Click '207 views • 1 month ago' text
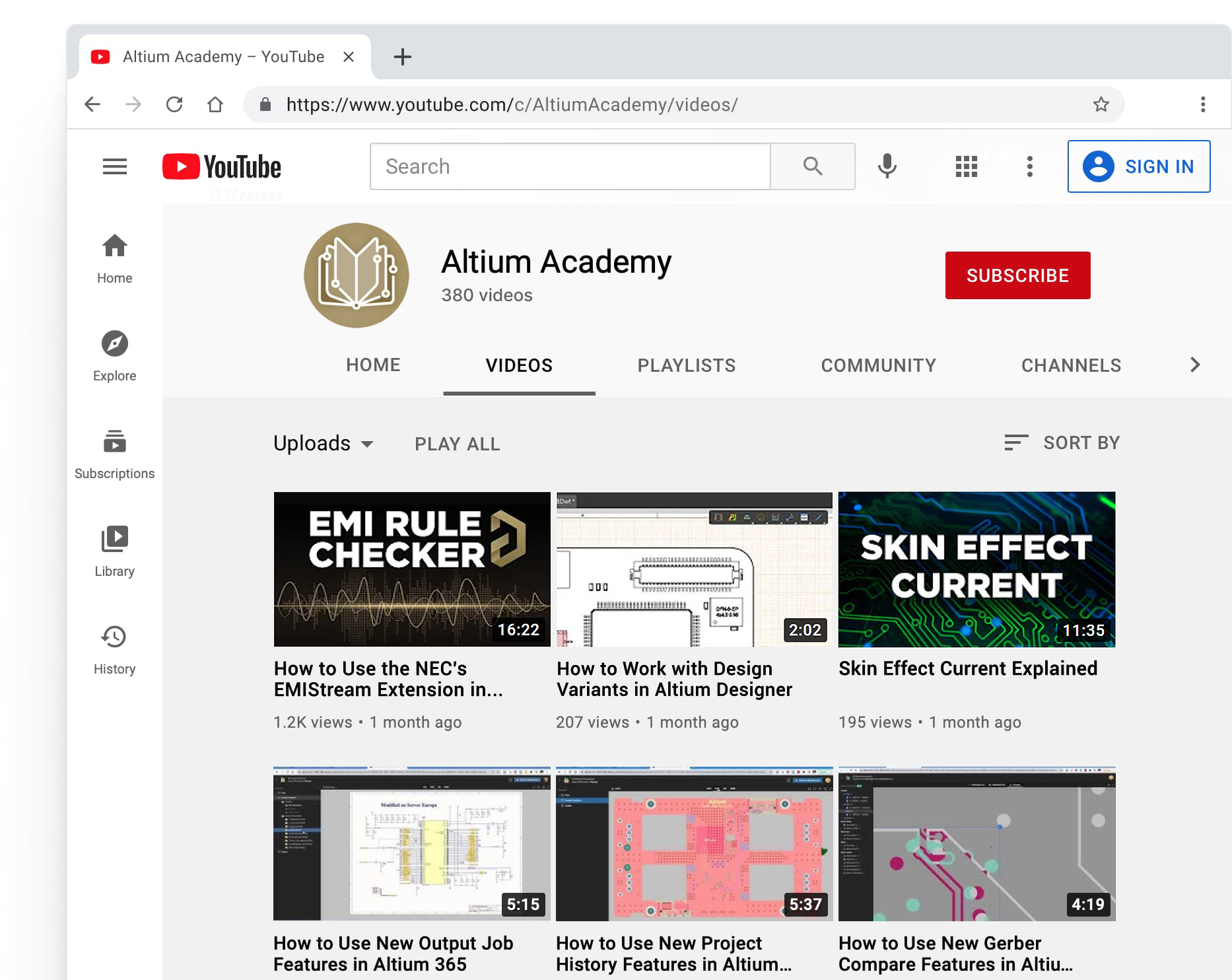Image resolution: width=1232 pixels, height=980 pixels. (x=648, y=722)
